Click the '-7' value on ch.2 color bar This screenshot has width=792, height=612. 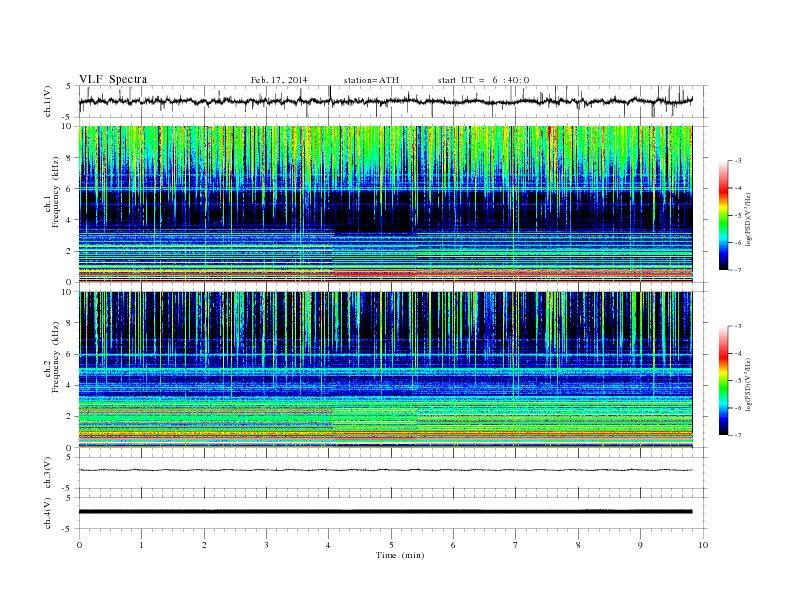(738, 435)
